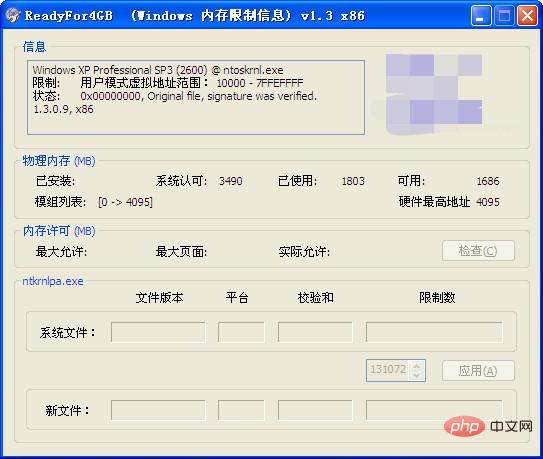Viewport: 543px width, 459px height.
Task: Click the 应用(A) apply button
Action: pos(478,371)
